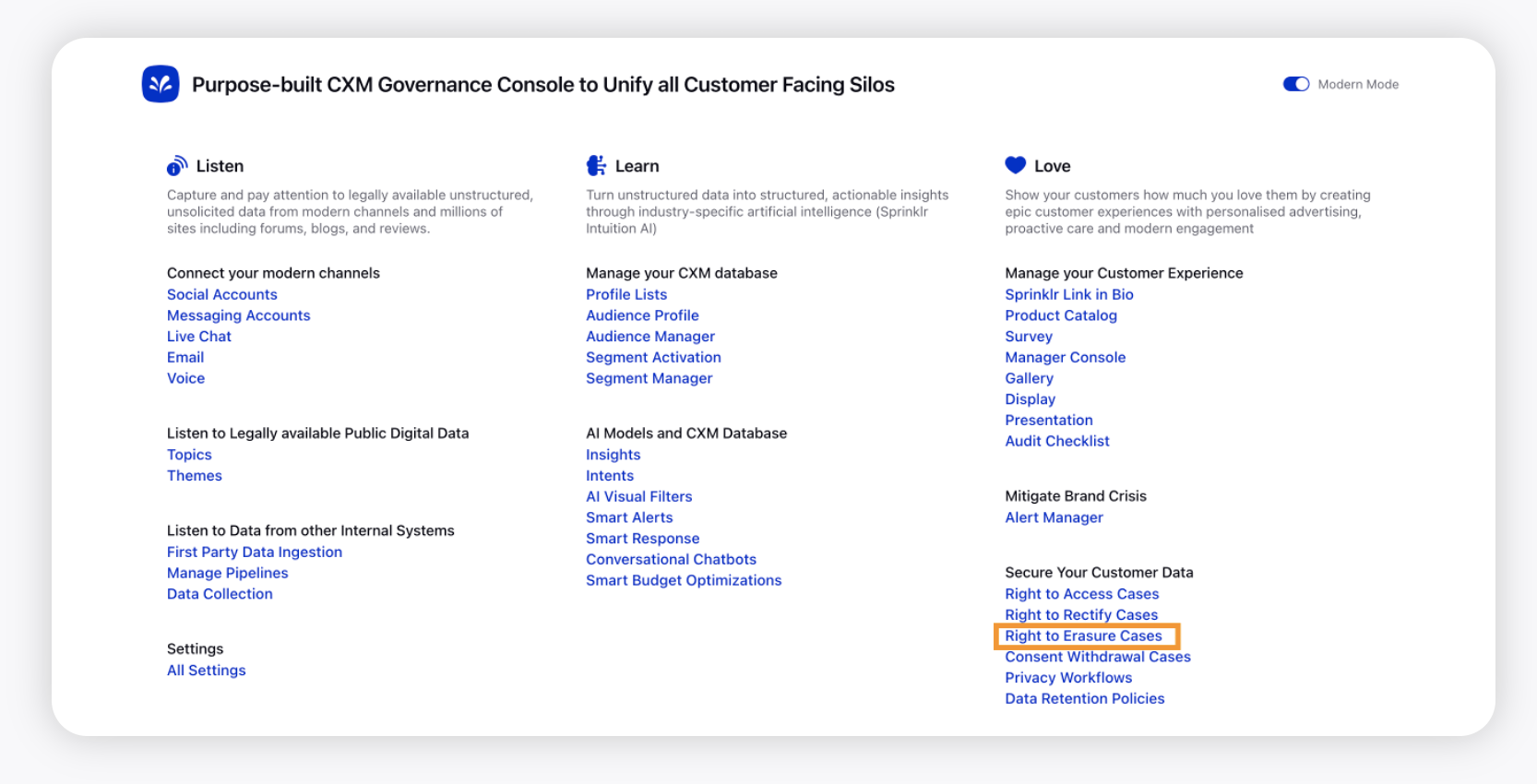Open Consent Withdrawal Cases
Viewport: 1537px width, 784px height.
click(1098, 657)
